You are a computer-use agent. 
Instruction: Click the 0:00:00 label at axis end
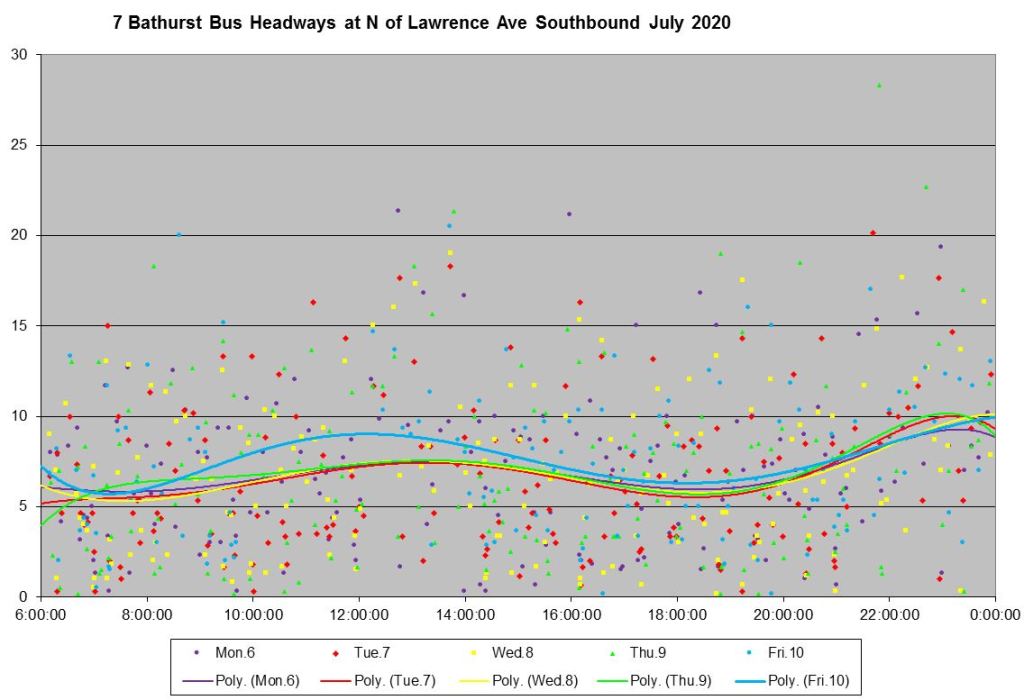click(994, 612)
